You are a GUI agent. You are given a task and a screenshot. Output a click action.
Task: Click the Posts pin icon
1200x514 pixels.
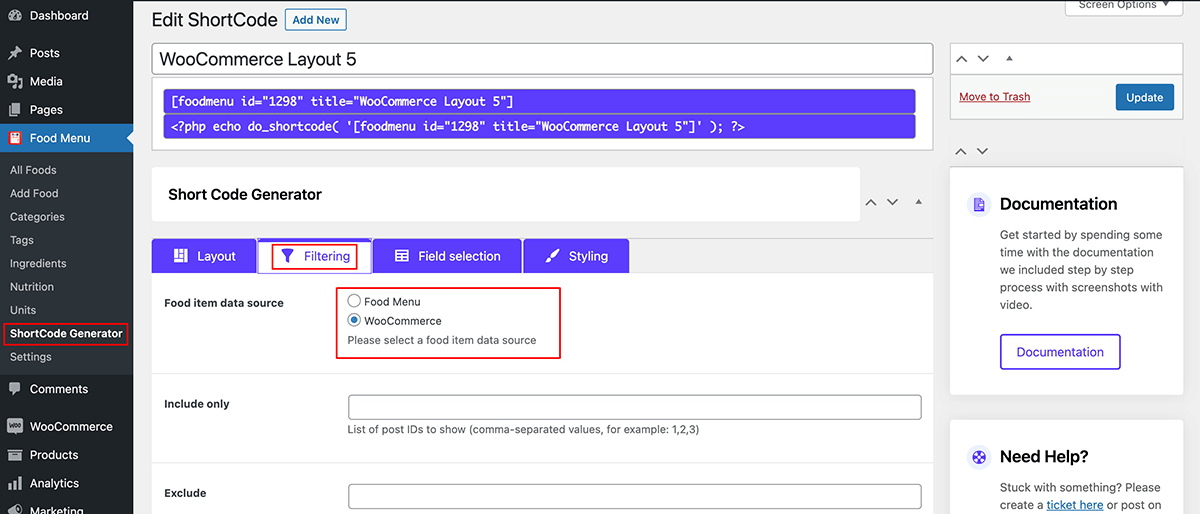[15, 53]
